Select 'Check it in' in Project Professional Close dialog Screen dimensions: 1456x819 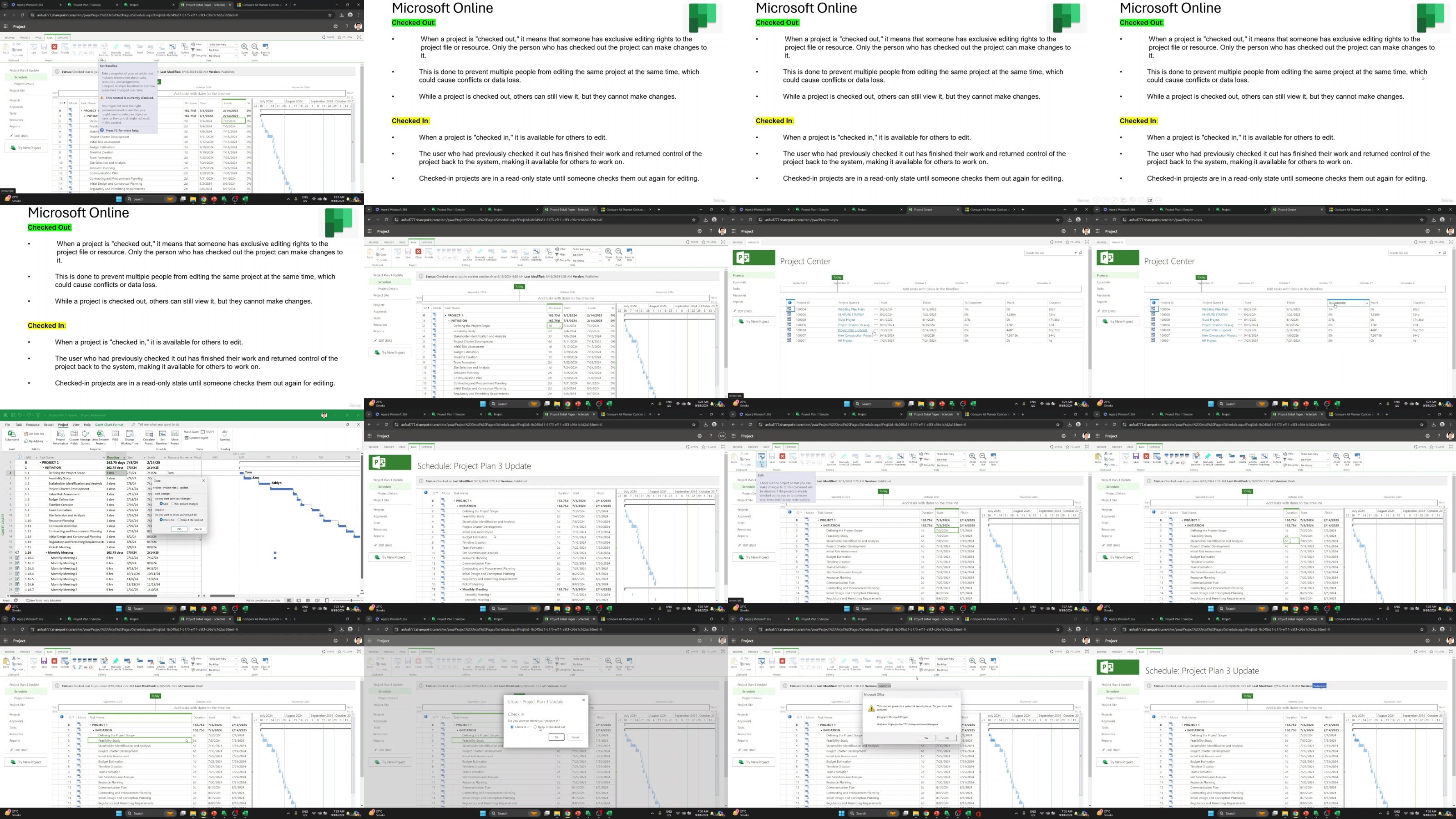click(167, 520)
